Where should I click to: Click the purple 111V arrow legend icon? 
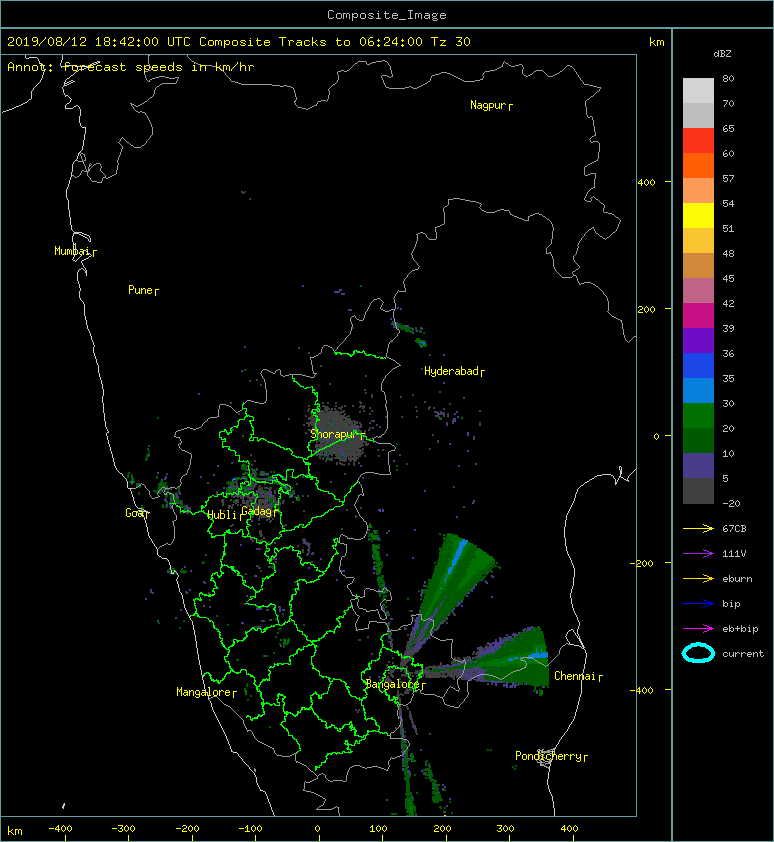(x=698, y=554)
